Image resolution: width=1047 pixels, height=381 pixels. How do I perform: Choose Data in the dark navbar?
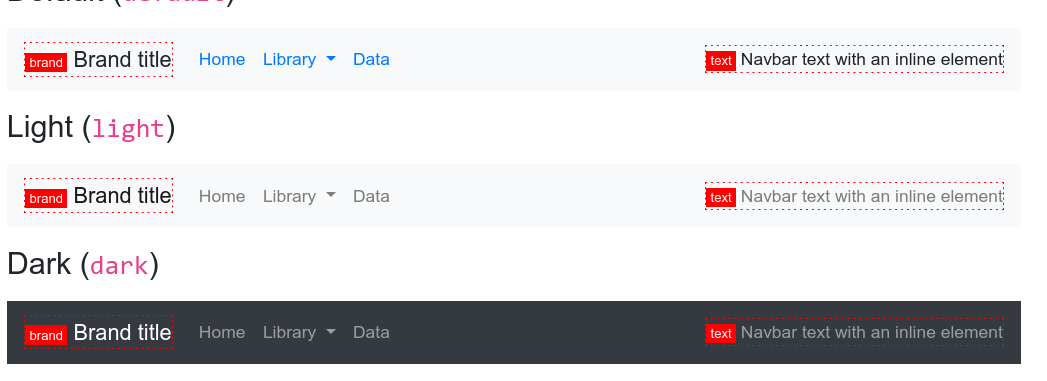pyautogui.click(x=371, y=332)
